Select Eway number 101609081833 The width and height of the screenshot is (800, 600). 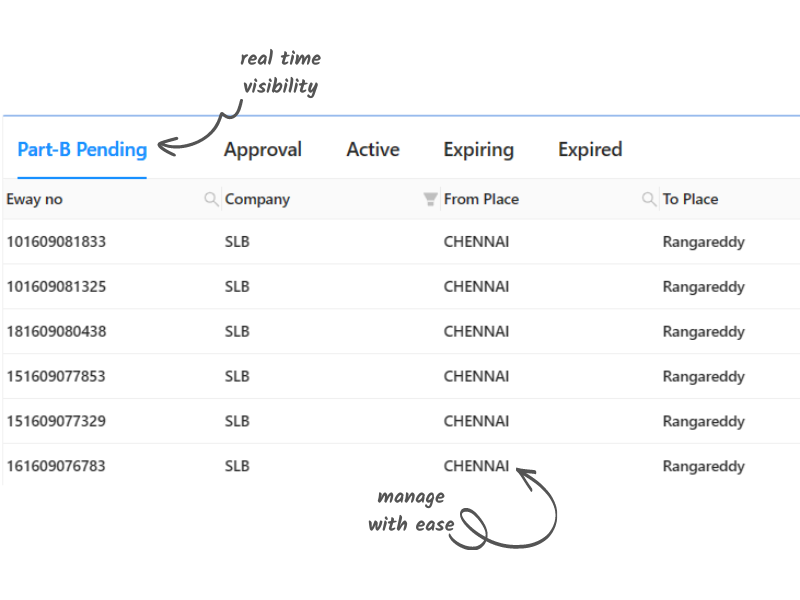click(x=55, y=242)
